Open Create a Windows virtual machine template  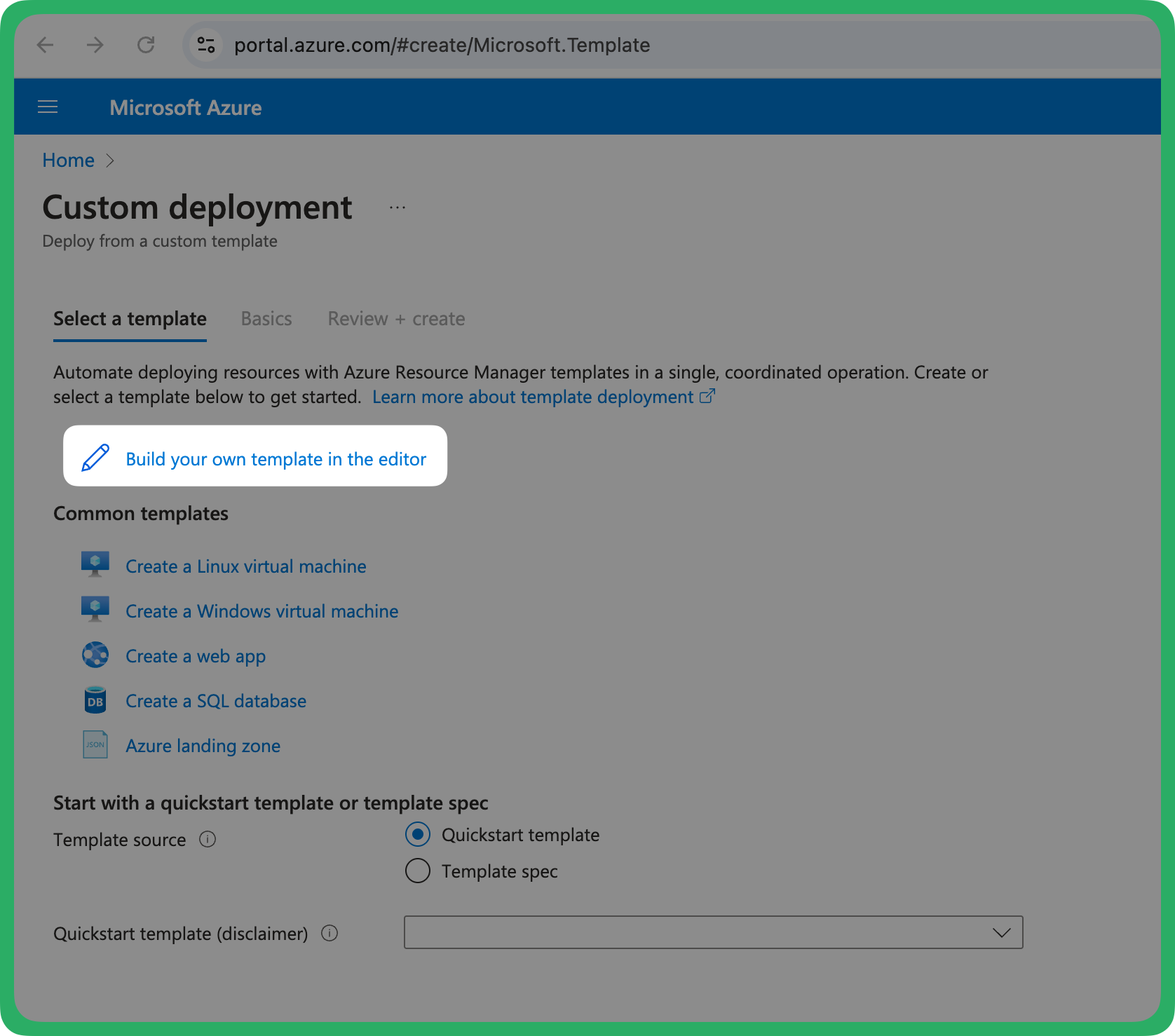[x=262, y=611]
